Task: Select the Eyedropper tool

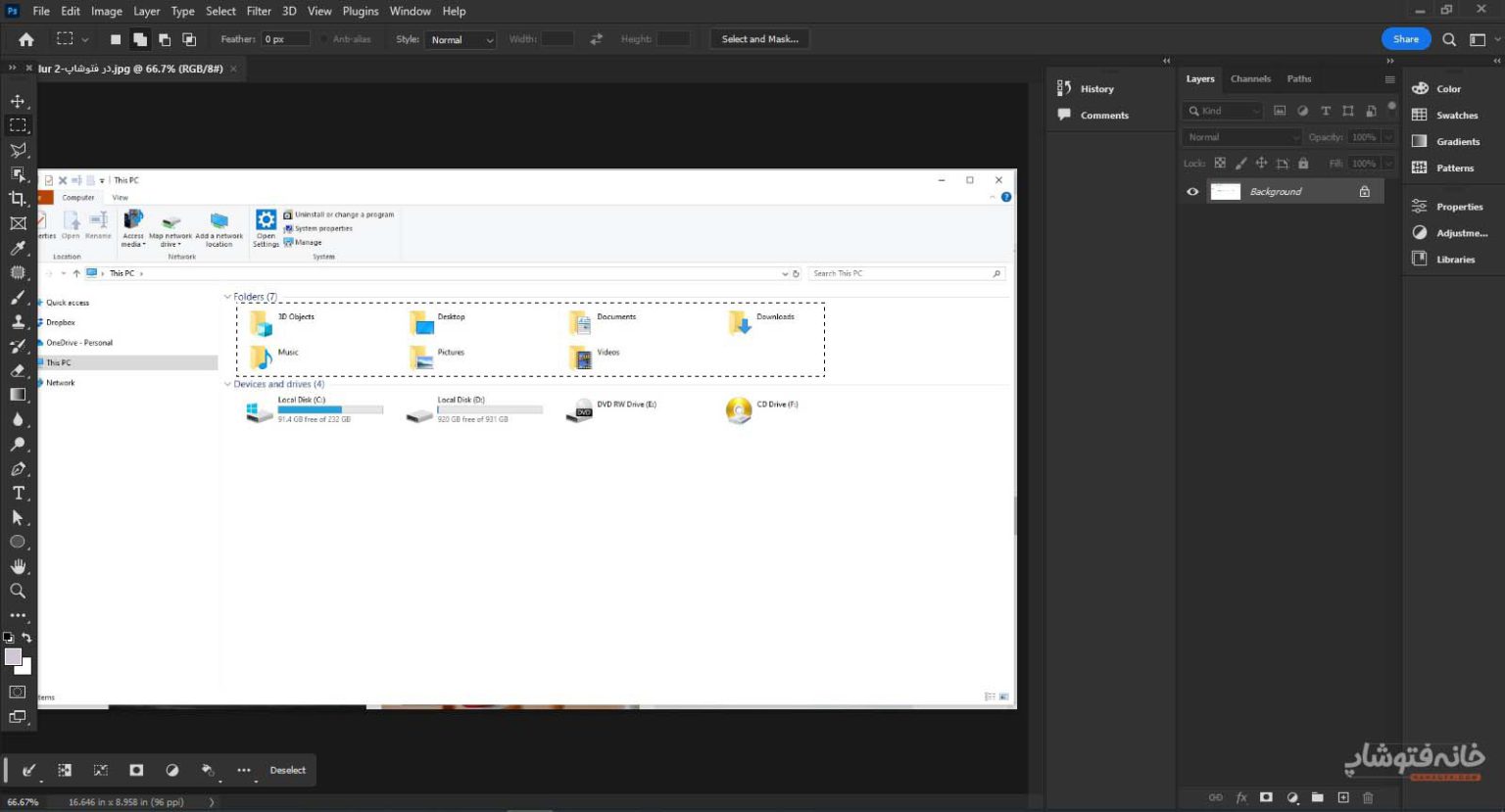Action: (18, 248)
